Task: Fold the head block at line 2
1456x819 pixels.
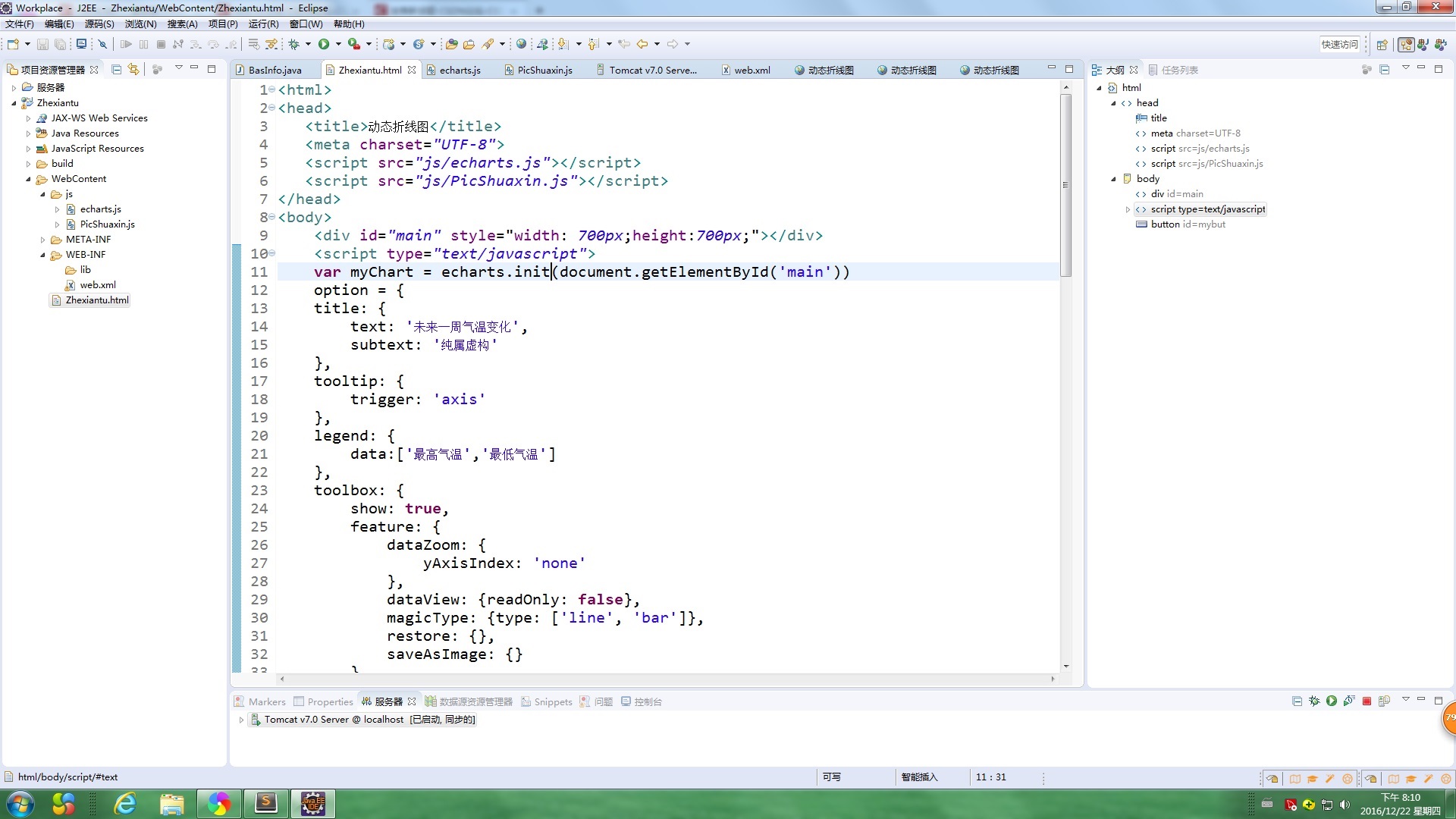Action: pos(272,108)
